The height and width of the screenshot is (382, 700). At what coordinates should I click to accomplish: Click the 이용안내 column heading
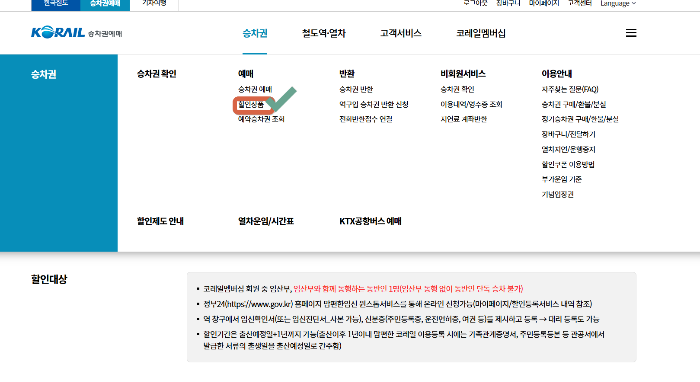coord(557,74)
